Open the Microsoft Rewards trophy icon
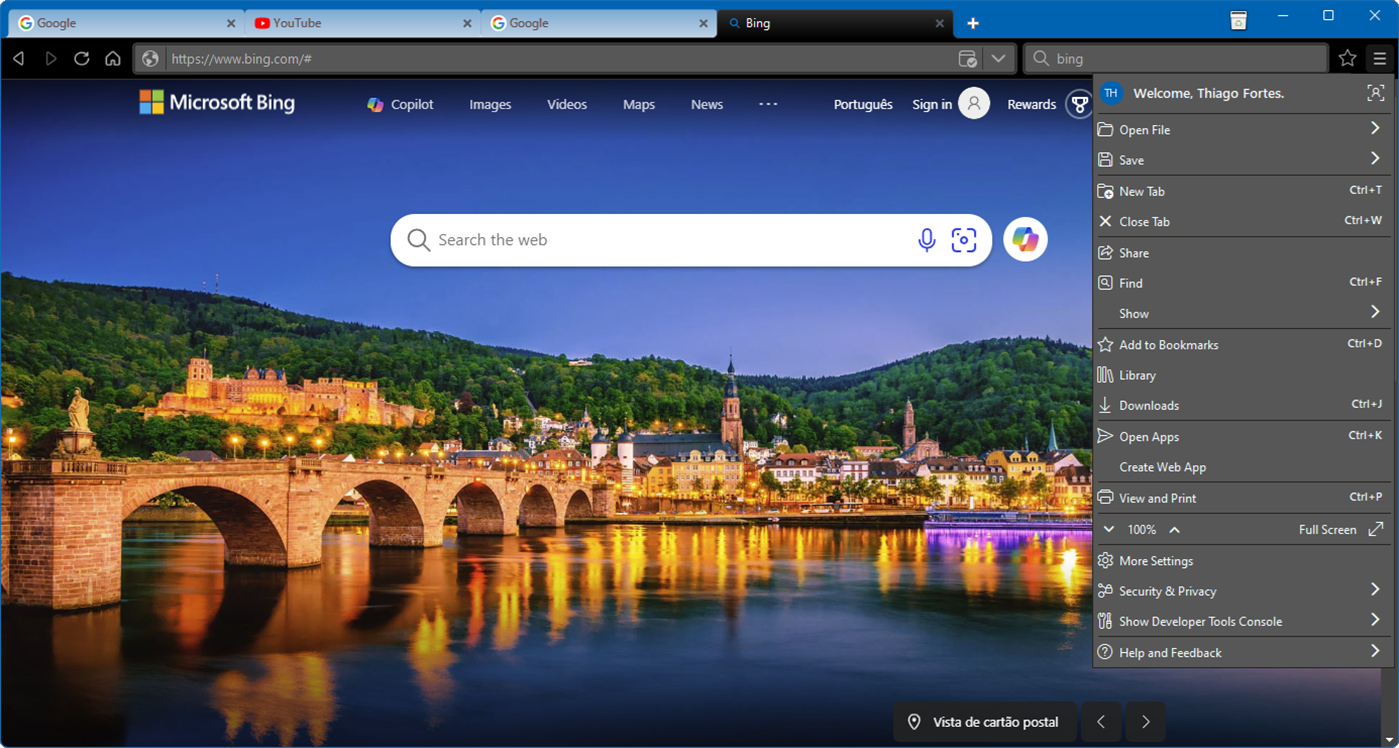Screen dimensions: 1399x748 [x=1078, y=103]
